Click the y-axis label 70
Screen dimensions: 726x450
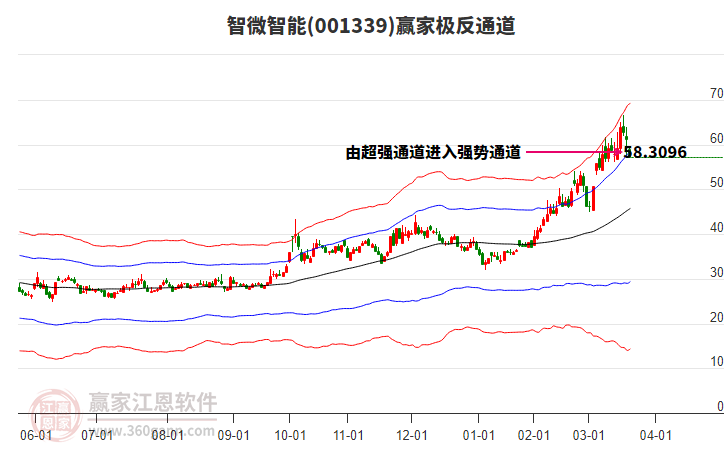coord(717,94)
